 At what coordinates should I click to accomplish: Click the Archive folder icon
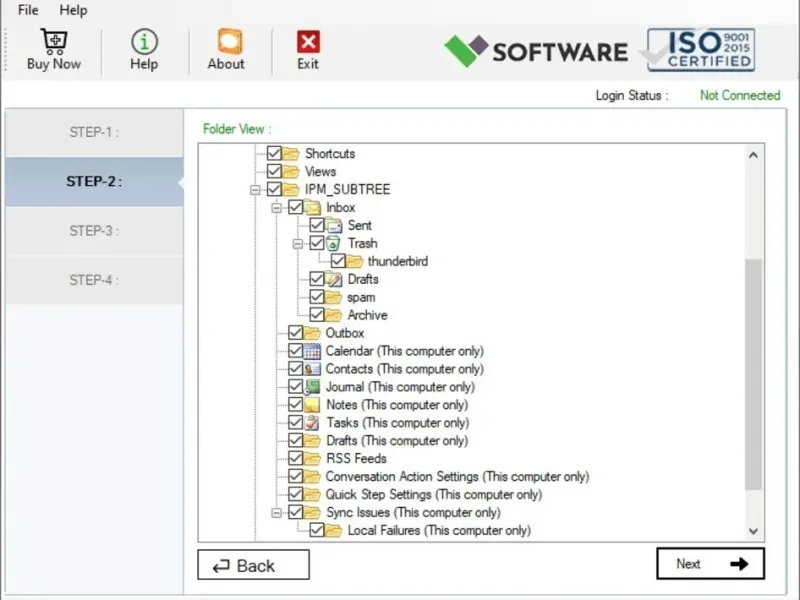click(334, 315)
